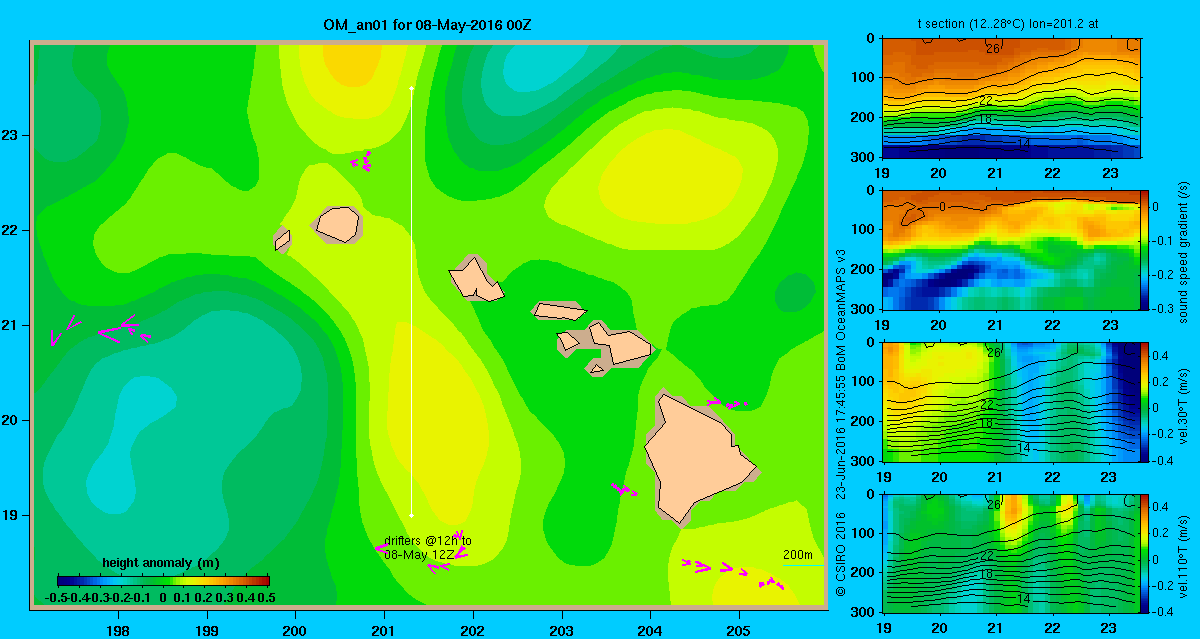Click the green middle of height anomaly colorbar
This screenshot has height=639, width=1200.
tap(164, 580)
